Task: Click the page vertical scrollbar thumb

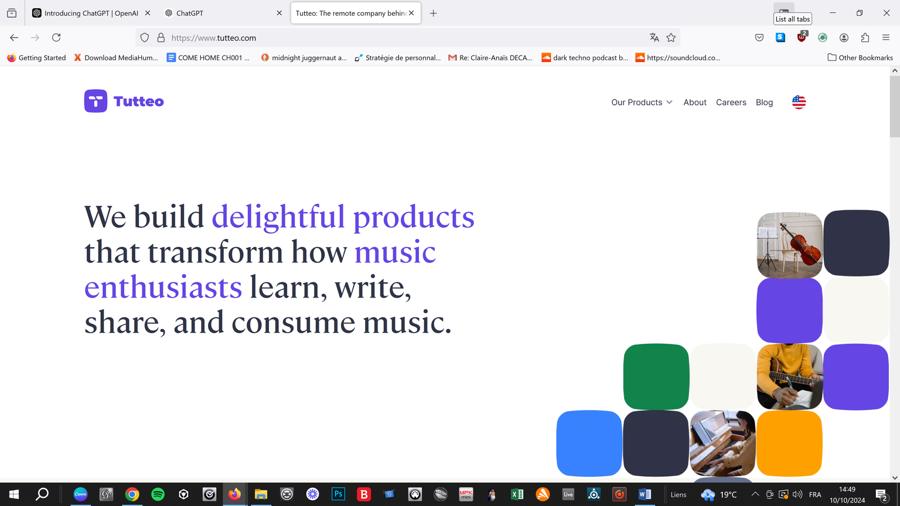Action: pos(895,106)
